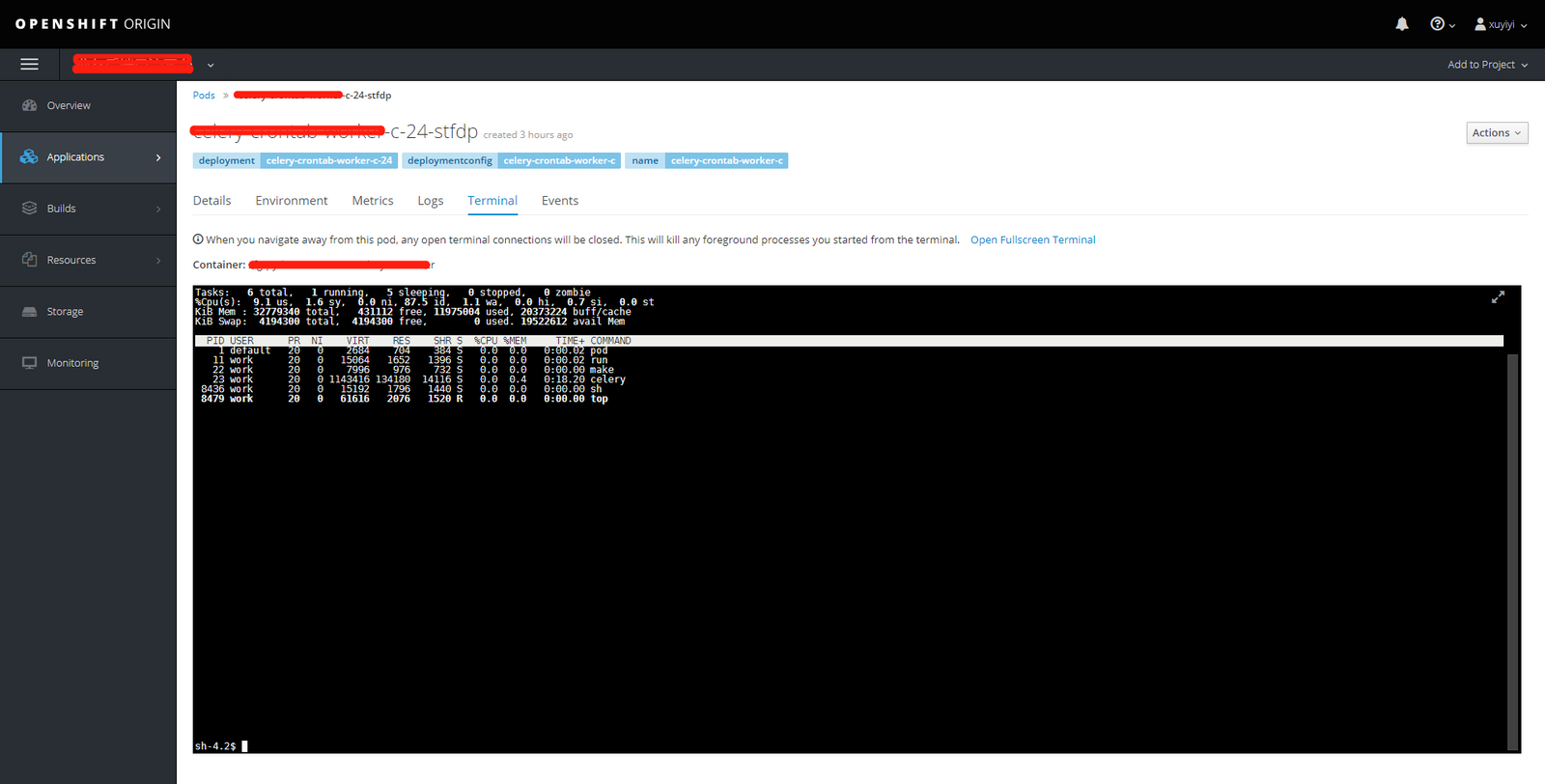Screen dimensions: 1545x784
Task: Open the xuyiyi user account dropdown
Action: 1500,24
